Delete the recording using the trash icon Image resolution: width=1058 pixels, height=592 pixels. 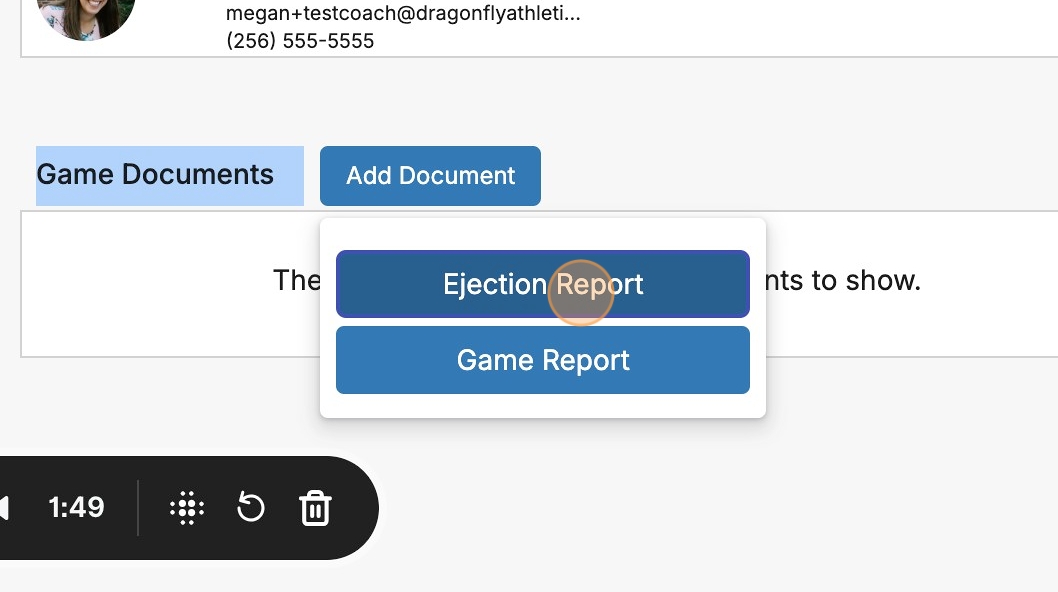point(315,508)
